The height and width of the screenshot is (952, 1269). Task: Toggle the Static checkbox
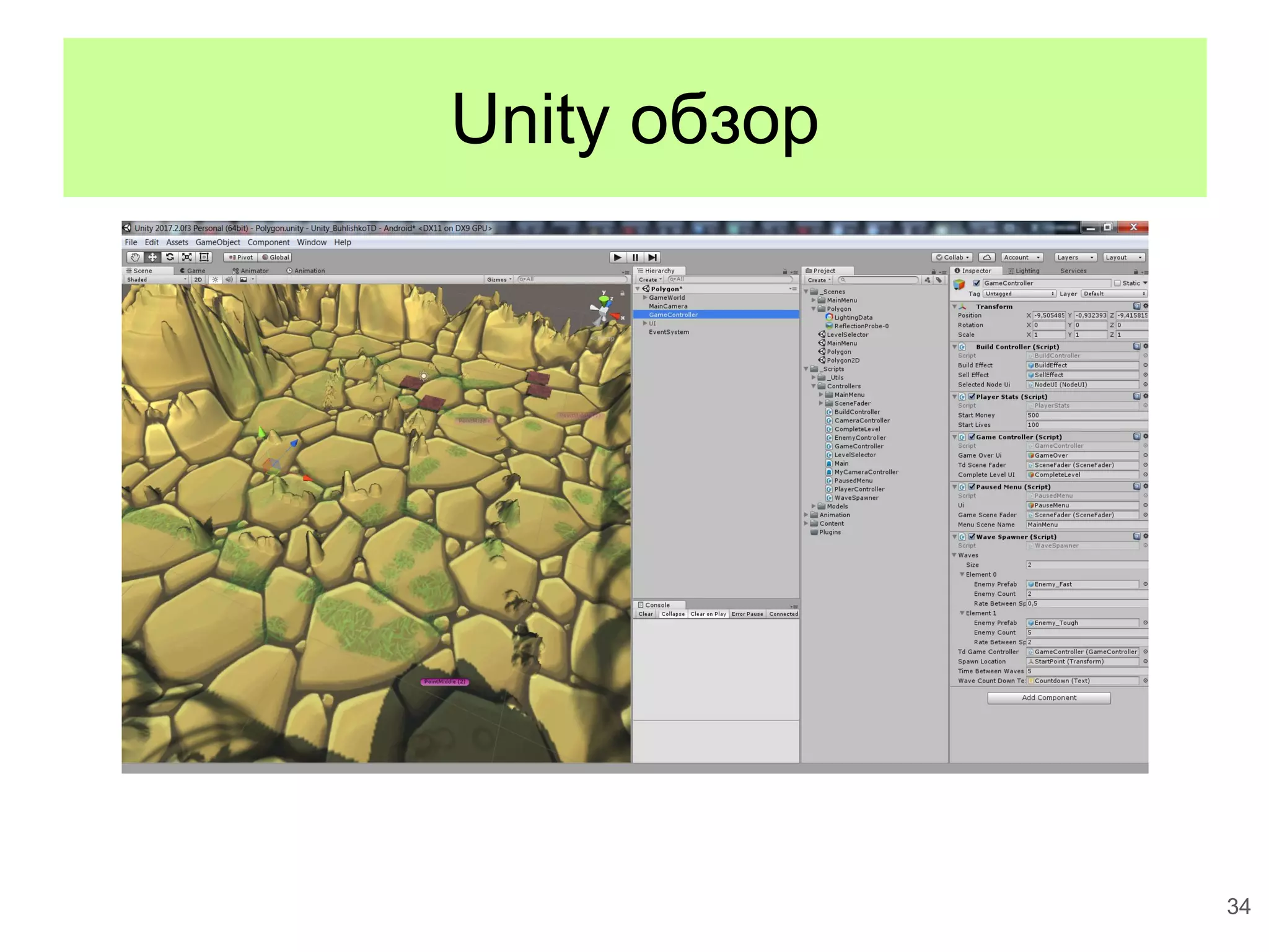(x=1117, y=283)
